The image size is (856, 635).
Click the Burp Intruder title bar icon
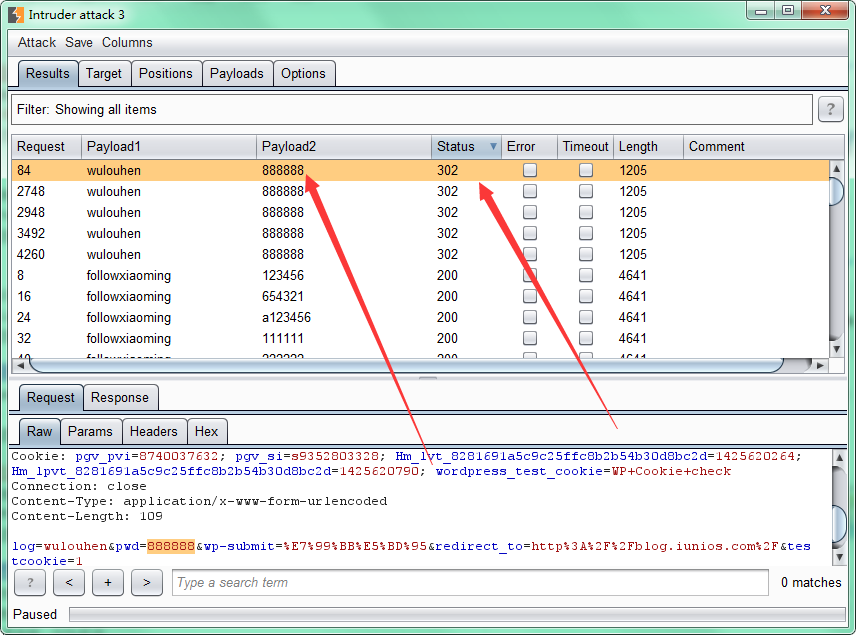click(16, 15)
